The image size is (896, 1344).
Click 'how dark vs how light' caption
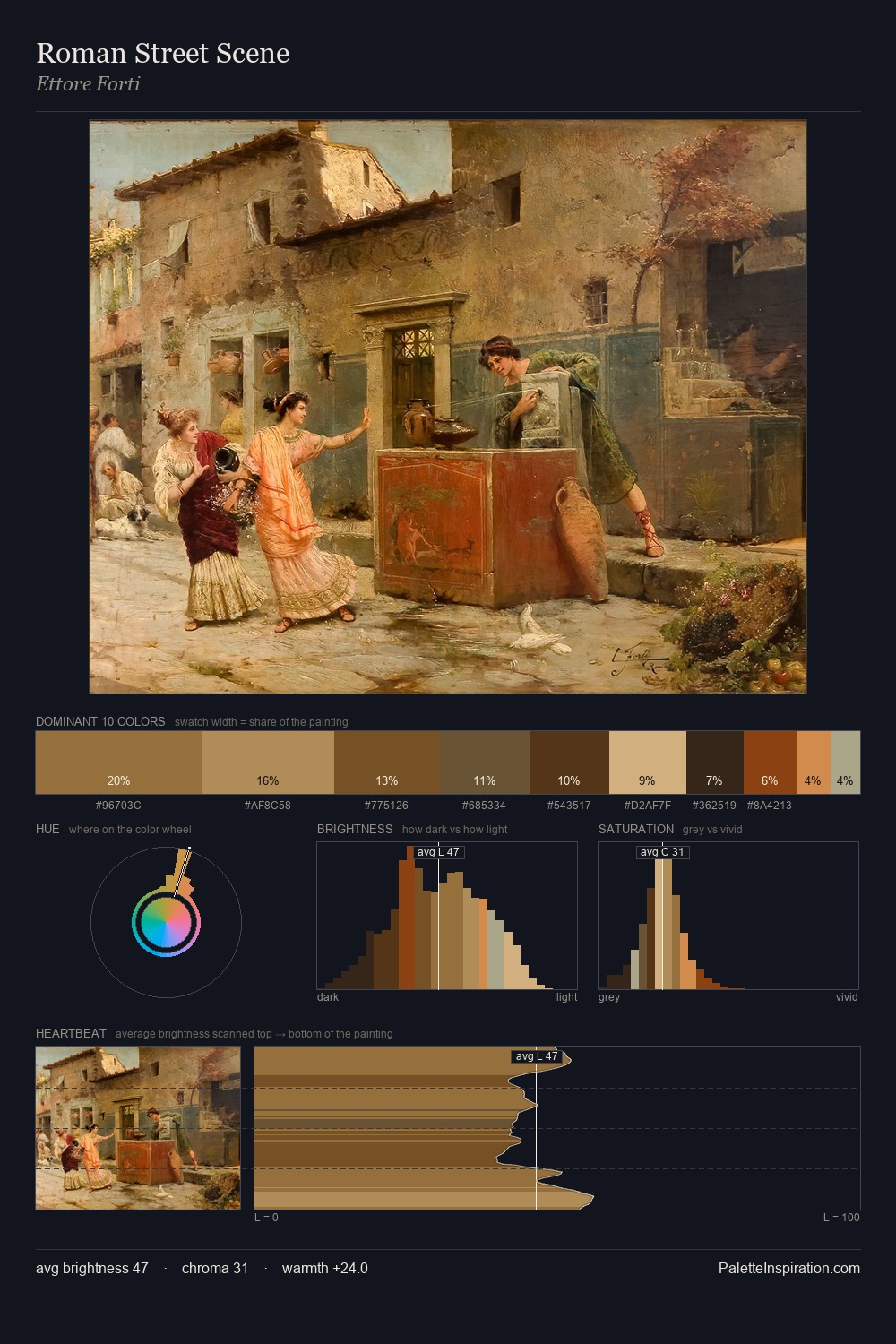coord(455,830)
